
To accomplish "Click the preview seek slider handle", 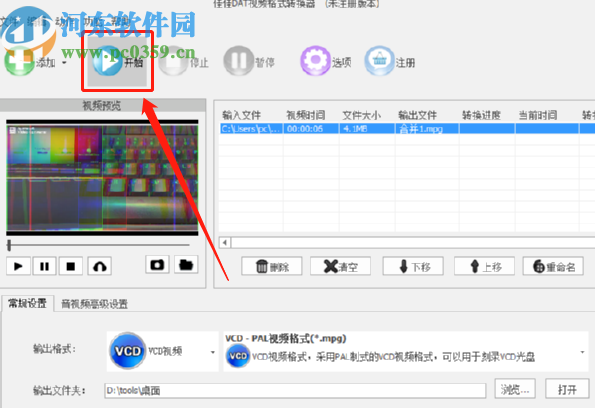I will (9, 245).
